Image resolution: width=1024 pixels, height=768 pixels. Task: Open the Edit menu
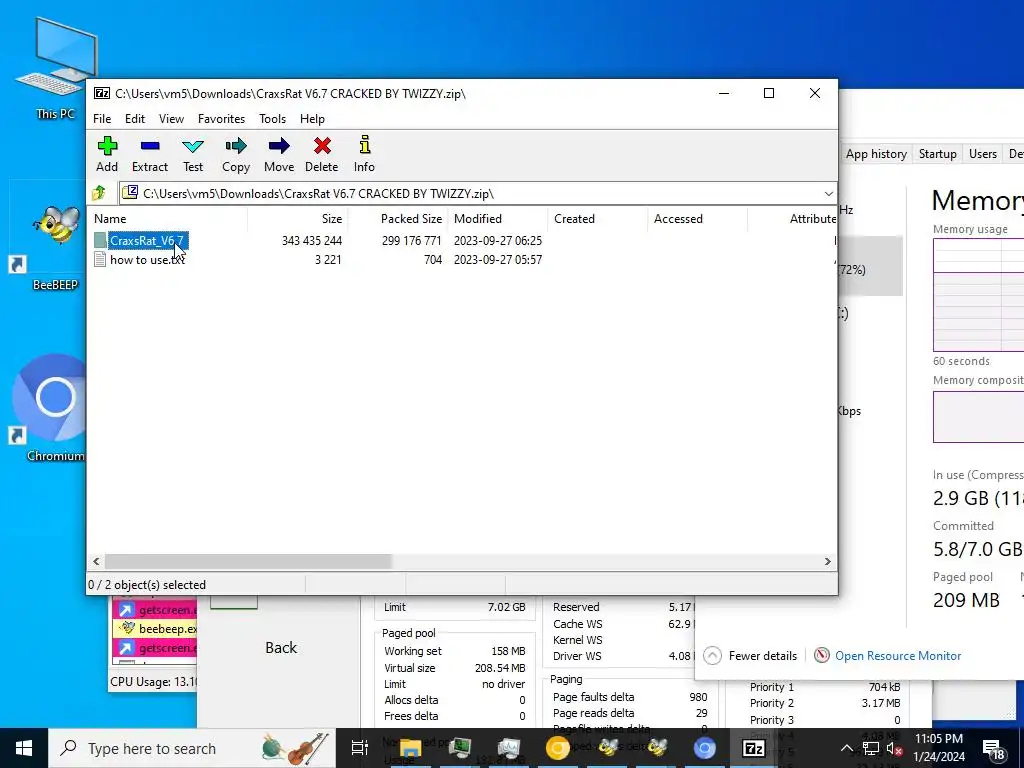(x=135, y=119)
